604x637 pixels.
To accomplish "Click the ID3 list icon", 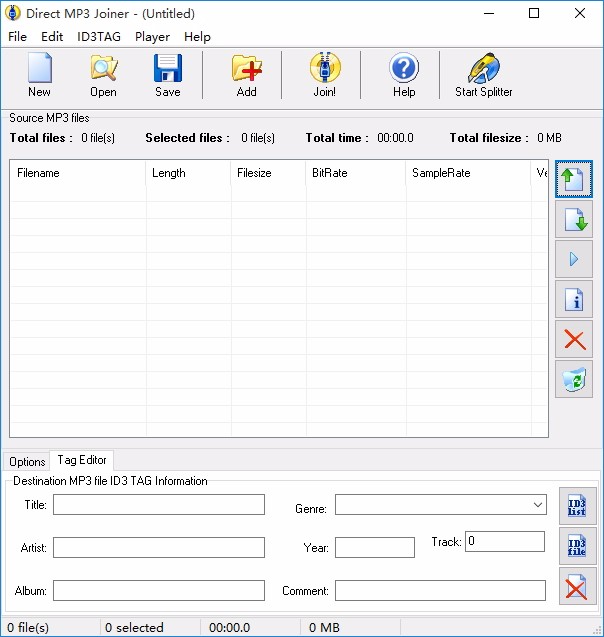I will [577, 506].
